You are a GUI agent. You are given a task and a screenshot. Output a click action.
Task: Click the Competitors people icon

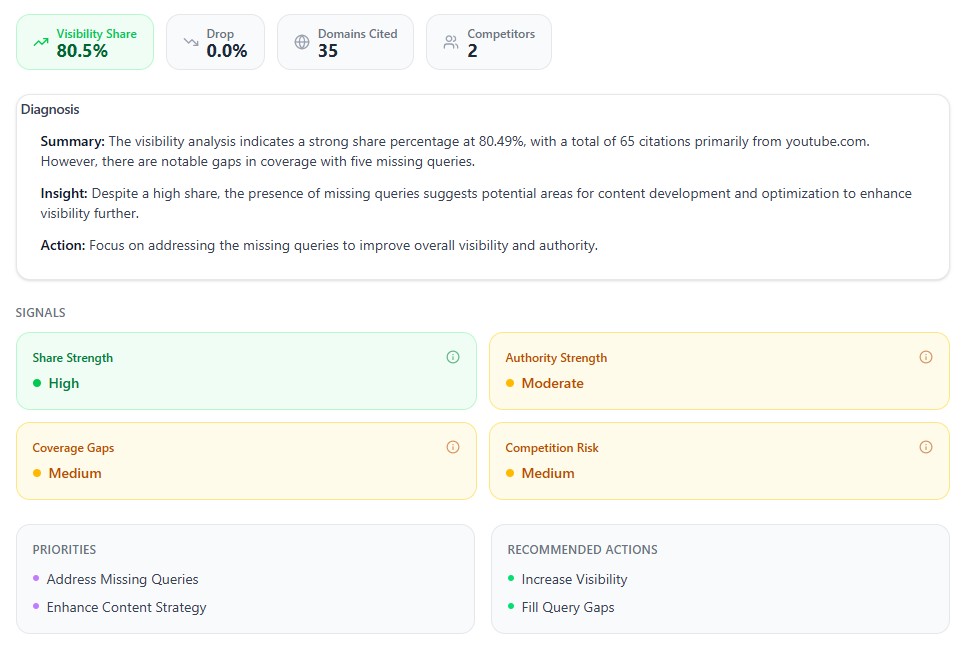(x=451, y=42)
